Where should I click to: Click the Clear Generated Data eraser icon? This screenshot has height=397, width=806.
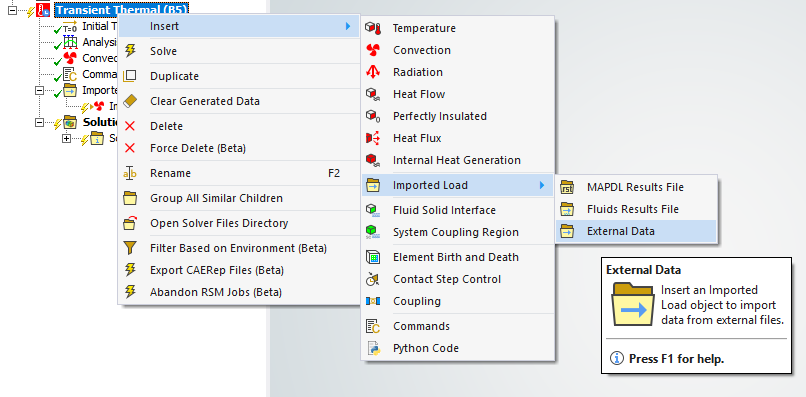pos(130,101)
